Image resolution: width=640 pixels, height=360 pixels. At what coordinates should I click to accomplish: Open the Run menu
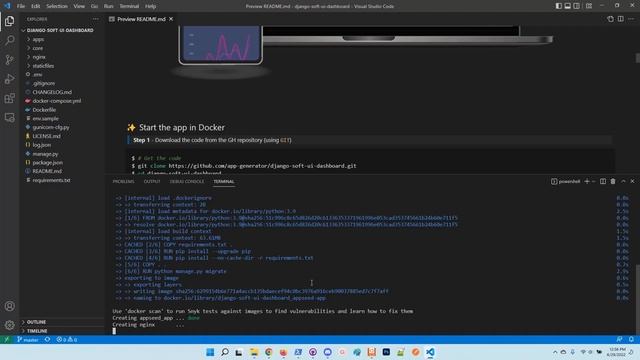[x=108, y=6]
